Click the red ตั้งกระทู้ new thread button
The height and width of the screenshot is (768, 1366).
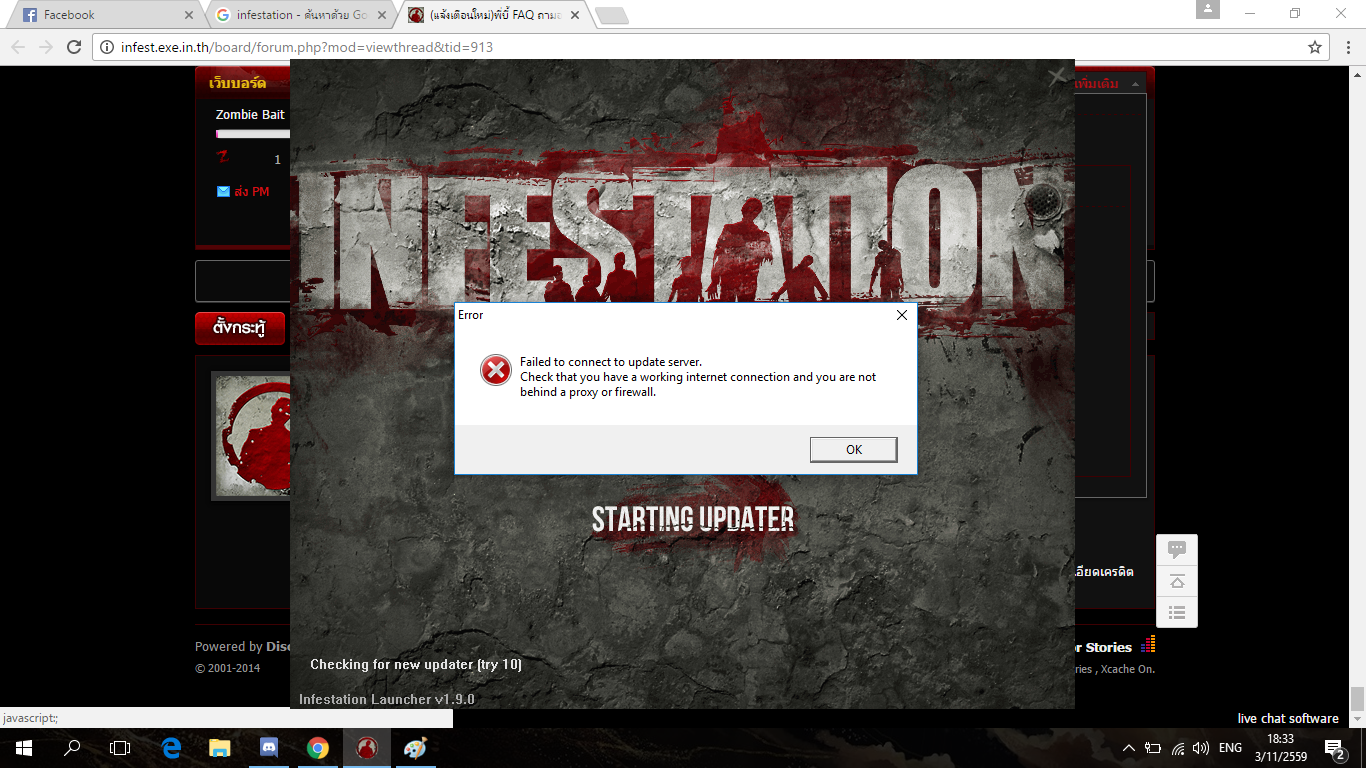240,328
